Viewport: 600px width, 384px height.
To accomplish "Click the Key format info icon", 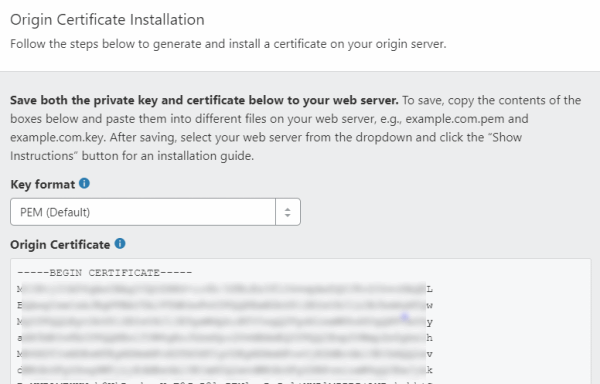I will point(84,184).
